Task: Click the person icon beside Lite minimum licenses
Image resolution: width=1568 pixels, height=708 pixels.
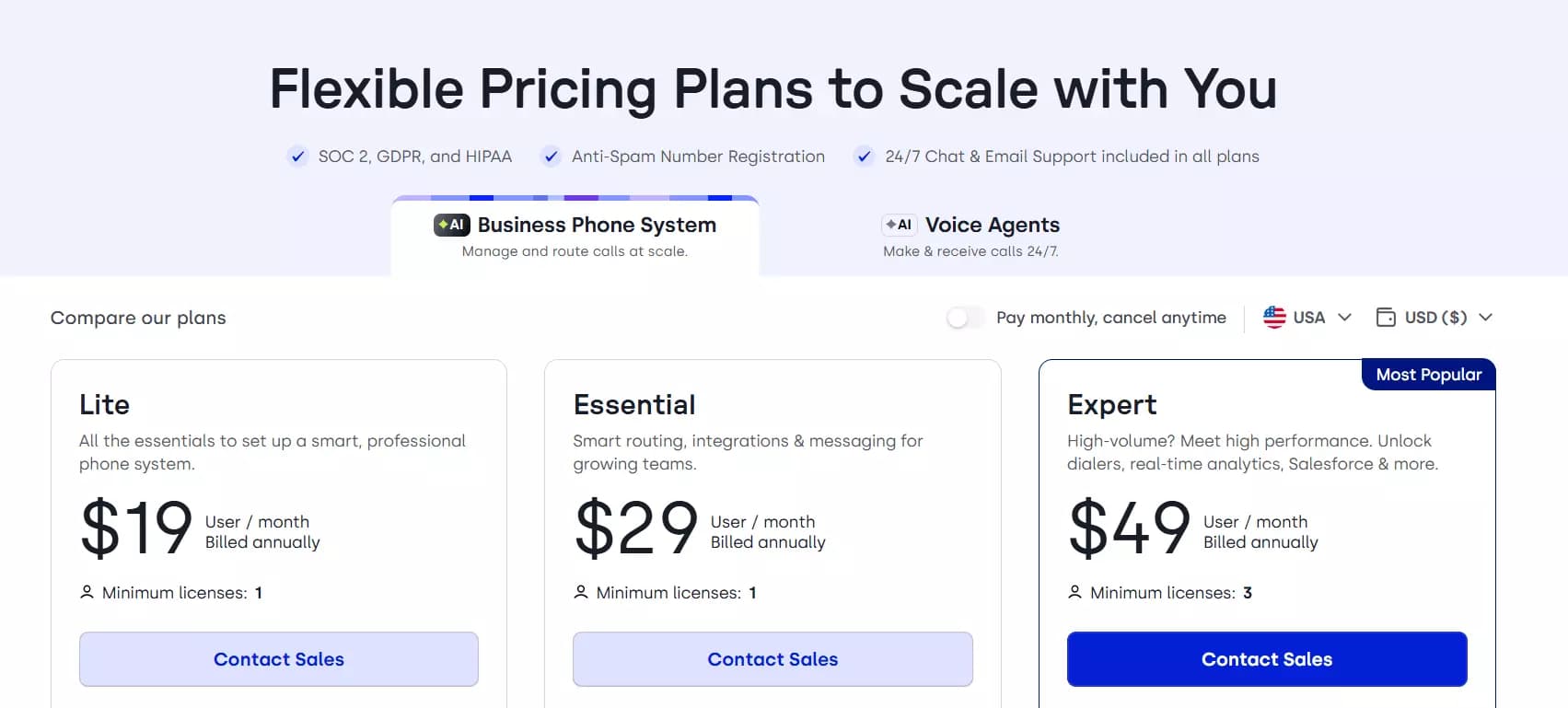Action: (x=87, y=592)
